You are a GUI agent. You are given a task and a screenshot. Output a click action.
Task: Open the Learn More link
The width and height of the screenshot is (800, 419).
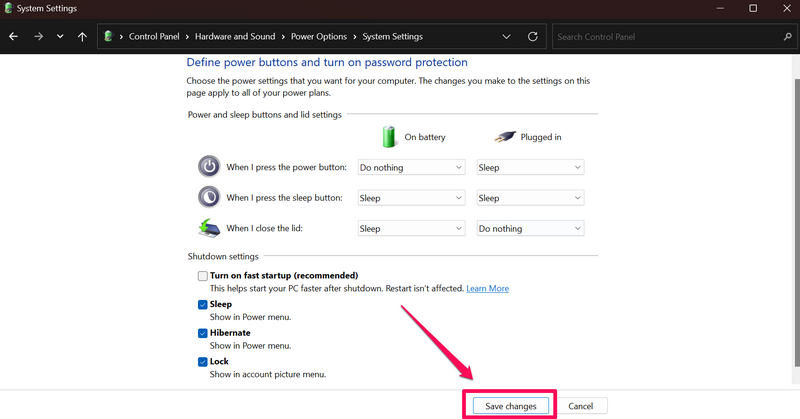tap(487, 288)
